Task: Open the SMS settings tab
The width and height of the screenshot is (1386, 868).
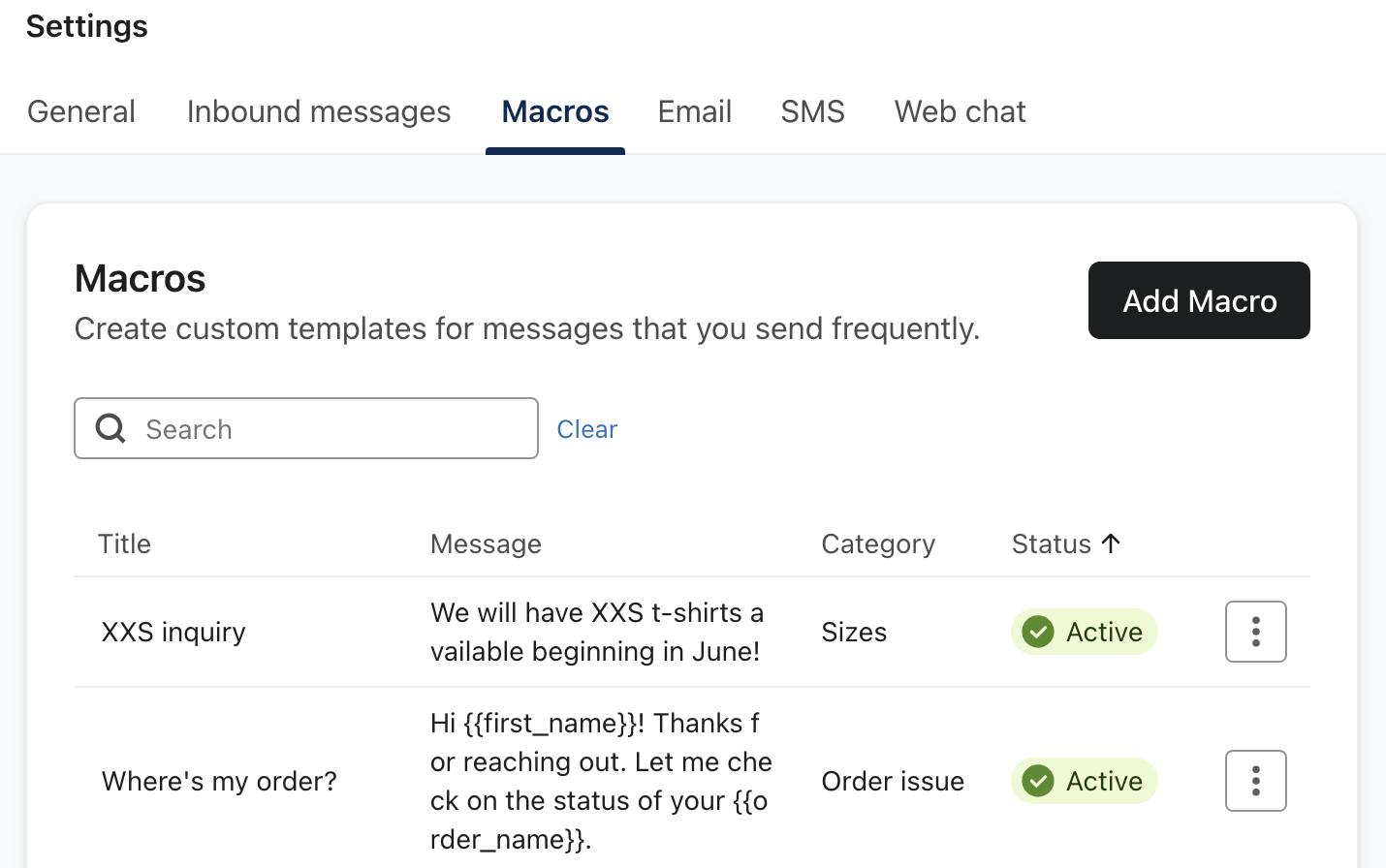Action: tap(812, 111)
